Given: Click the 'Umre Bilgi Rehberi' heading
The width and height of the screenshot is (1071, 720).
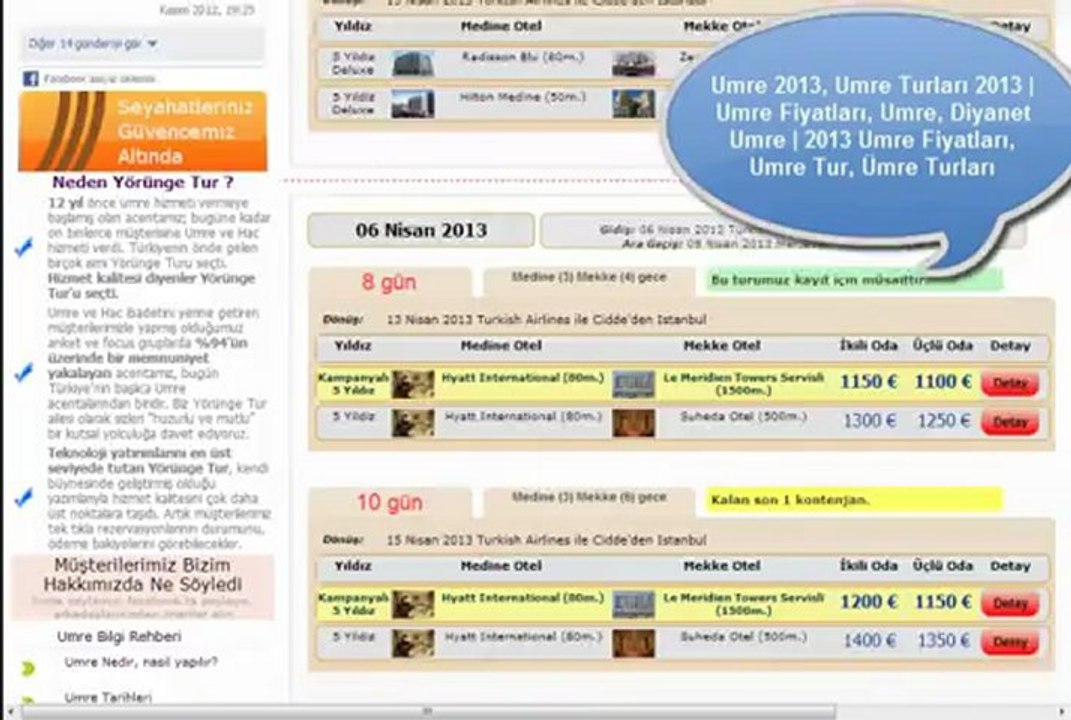Looking at the screenshot, I should (119, 637).
